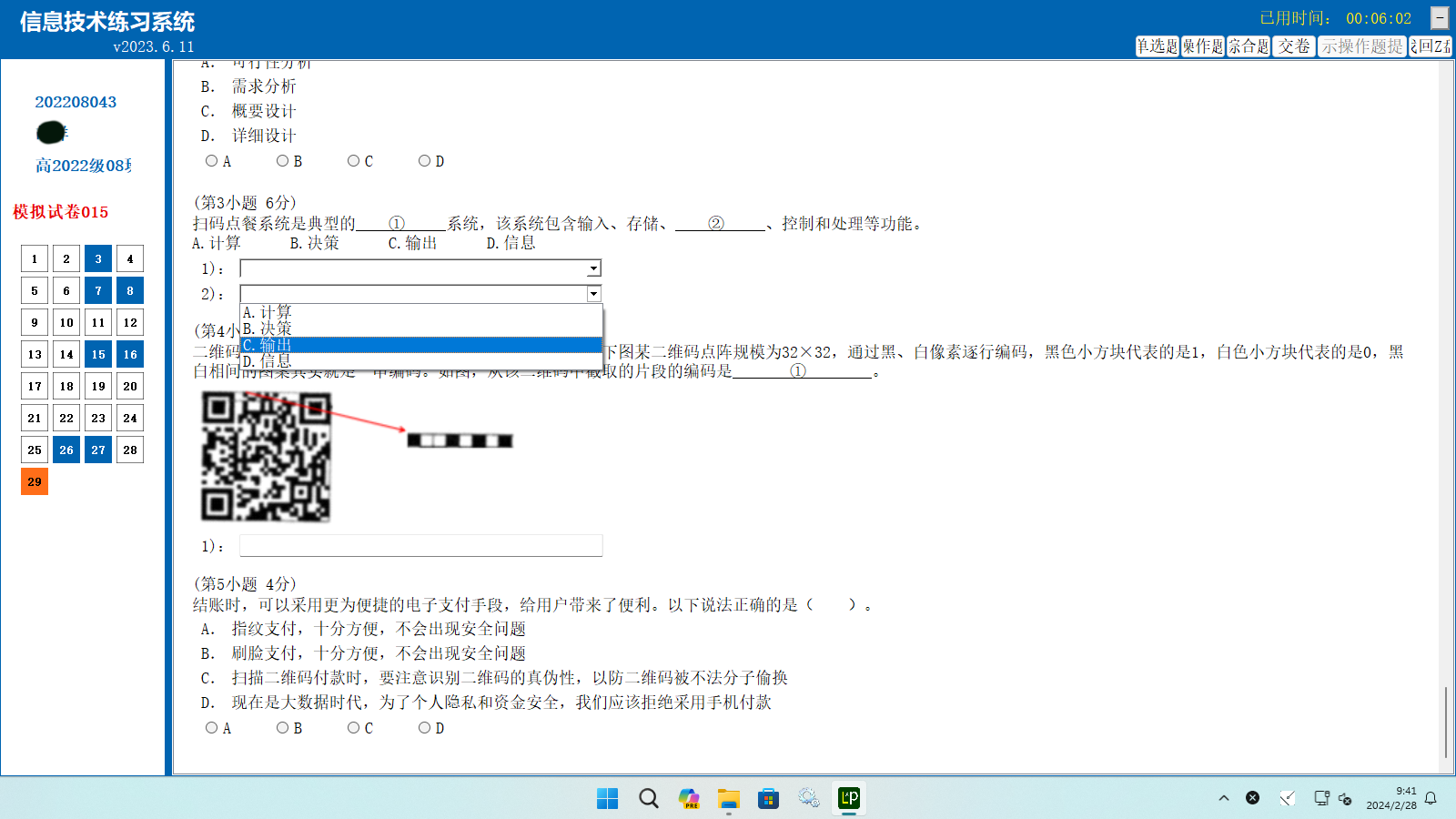
Task: Switch to 综合题 section tab
Action: [x=1249, y=46]
